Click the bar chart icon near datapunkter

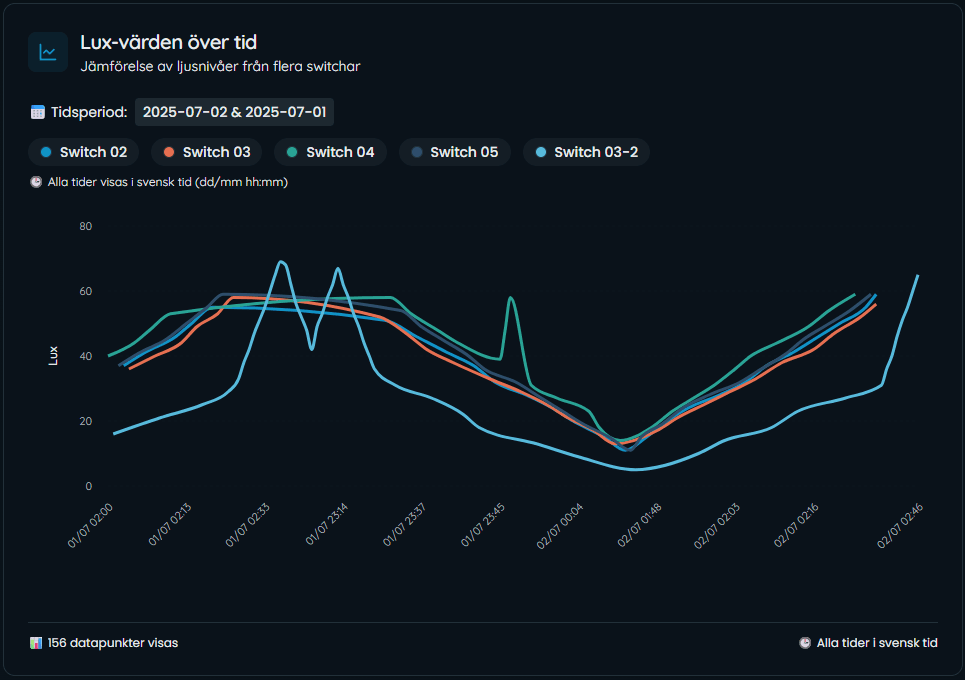pos(37,643)
